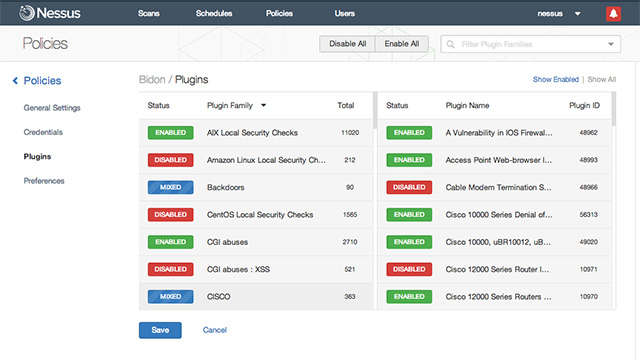Image resolution: width=640 pixels, height=360 pixels.
Task: Click plugin family list scrollbar
Action: point(375,110)
